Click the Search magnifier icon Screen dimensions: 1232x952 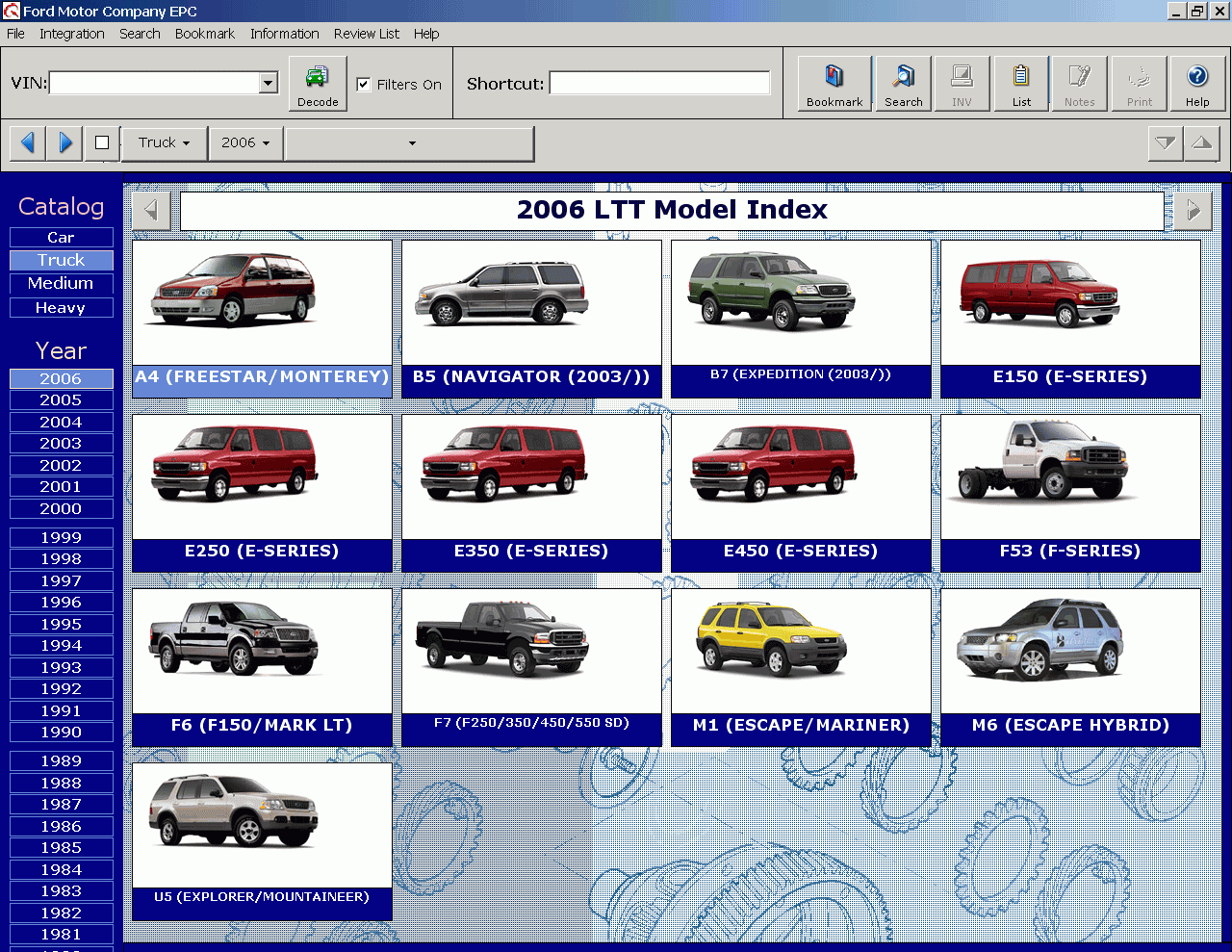pos(904,84)
